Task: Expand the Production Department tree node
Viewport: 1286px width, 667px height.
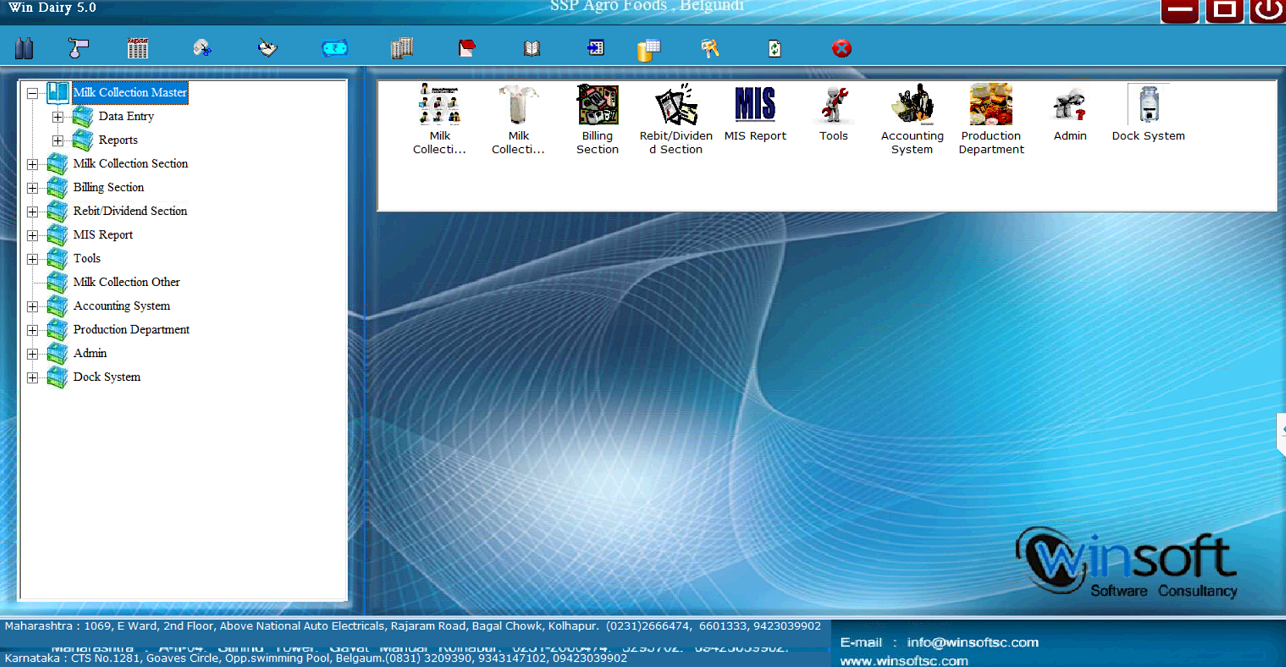Action: pos(33,330)
